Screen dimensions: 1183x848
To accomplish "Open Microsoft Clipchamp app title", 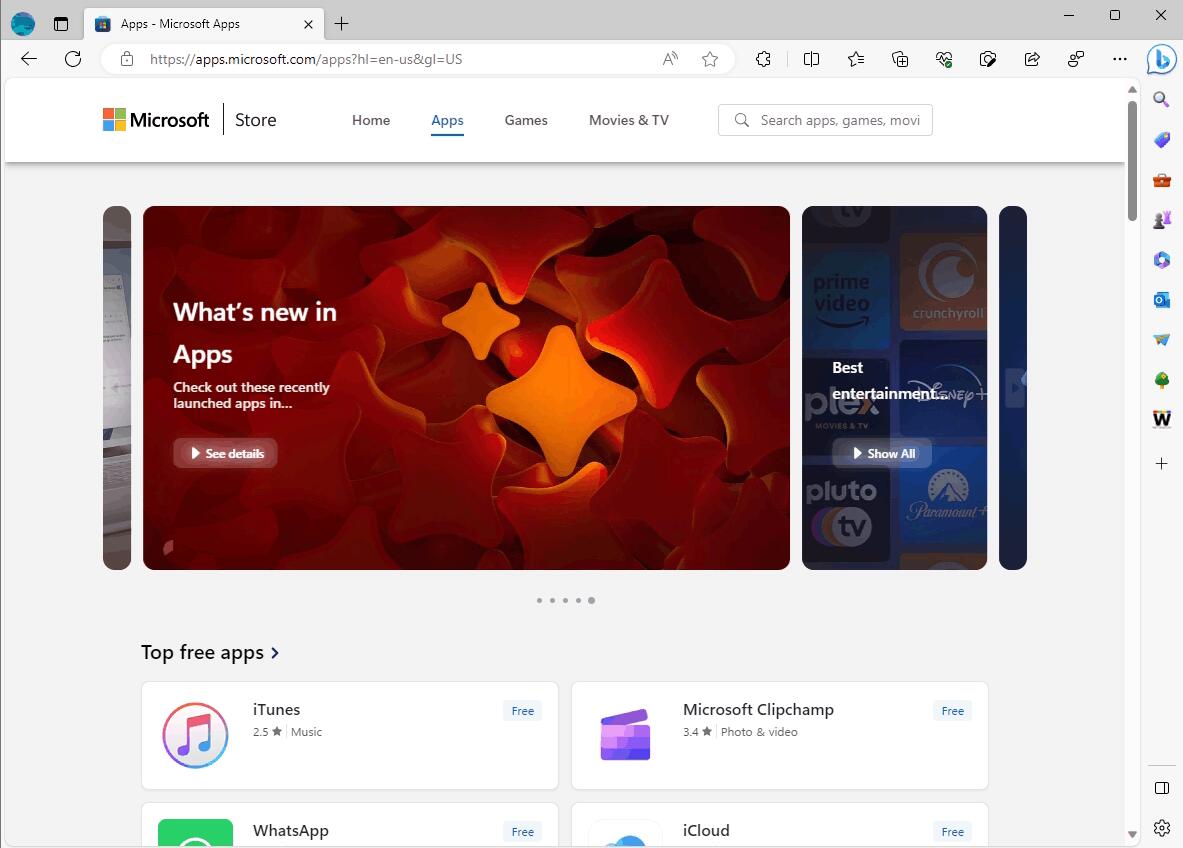I will pyautogui.click(x=758, y=709).
